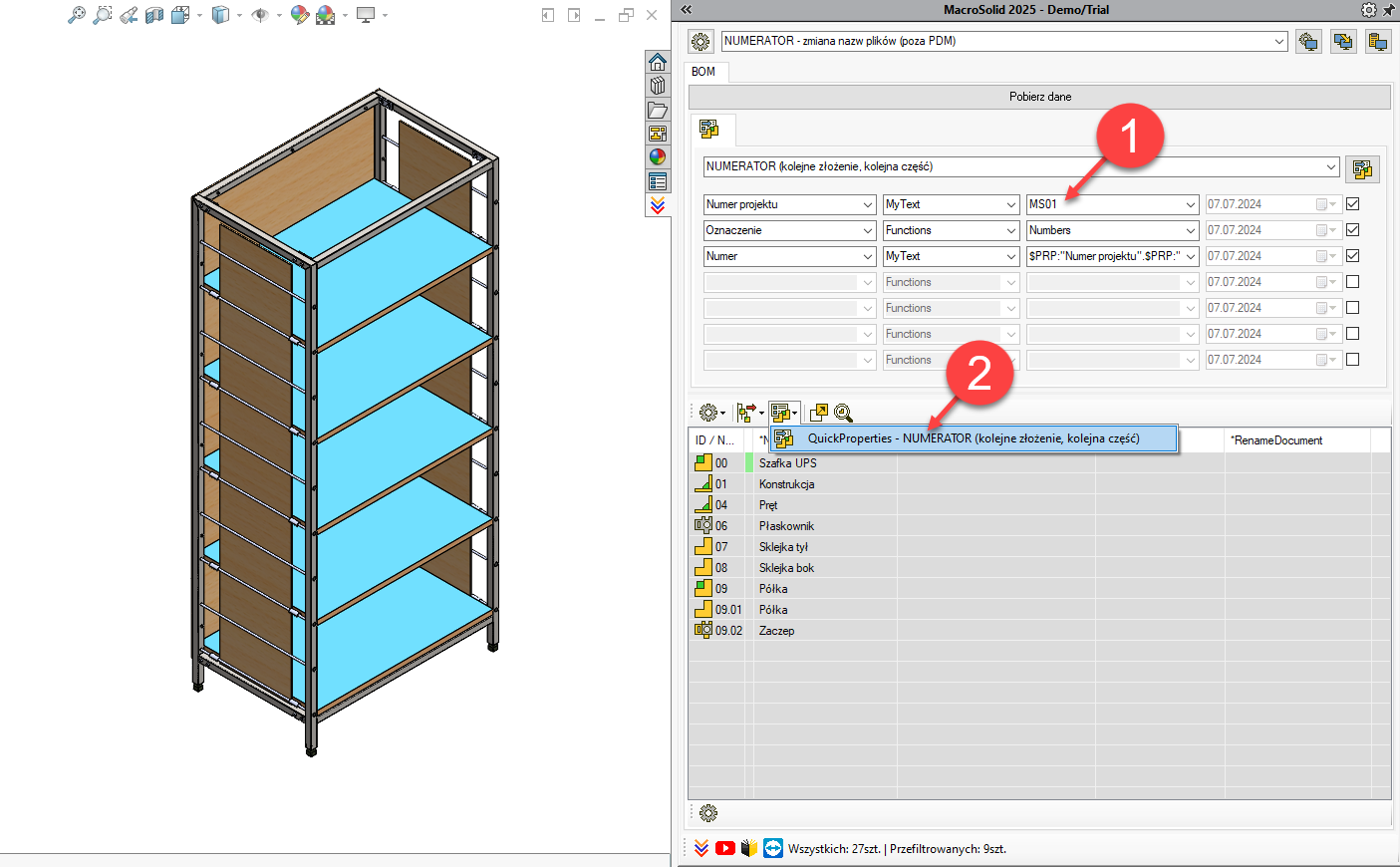Screen dimensions: 1400x867
Task: Open the MacroSolid chevrons tab icon
Action: (658, 205)
